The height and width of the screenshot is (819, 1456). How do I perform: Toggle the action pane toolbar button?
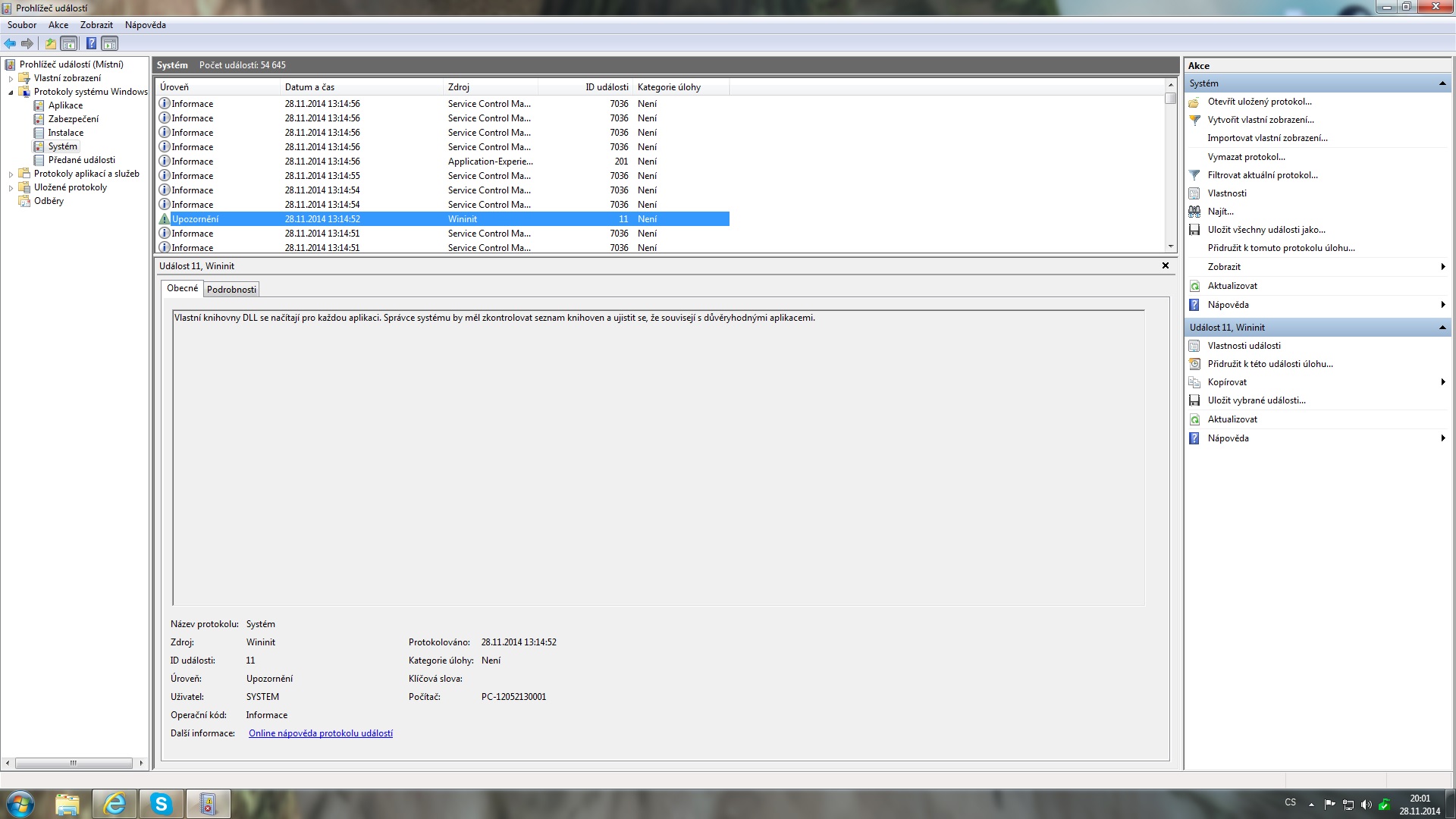pyautogui.click(x=110, y=43)
